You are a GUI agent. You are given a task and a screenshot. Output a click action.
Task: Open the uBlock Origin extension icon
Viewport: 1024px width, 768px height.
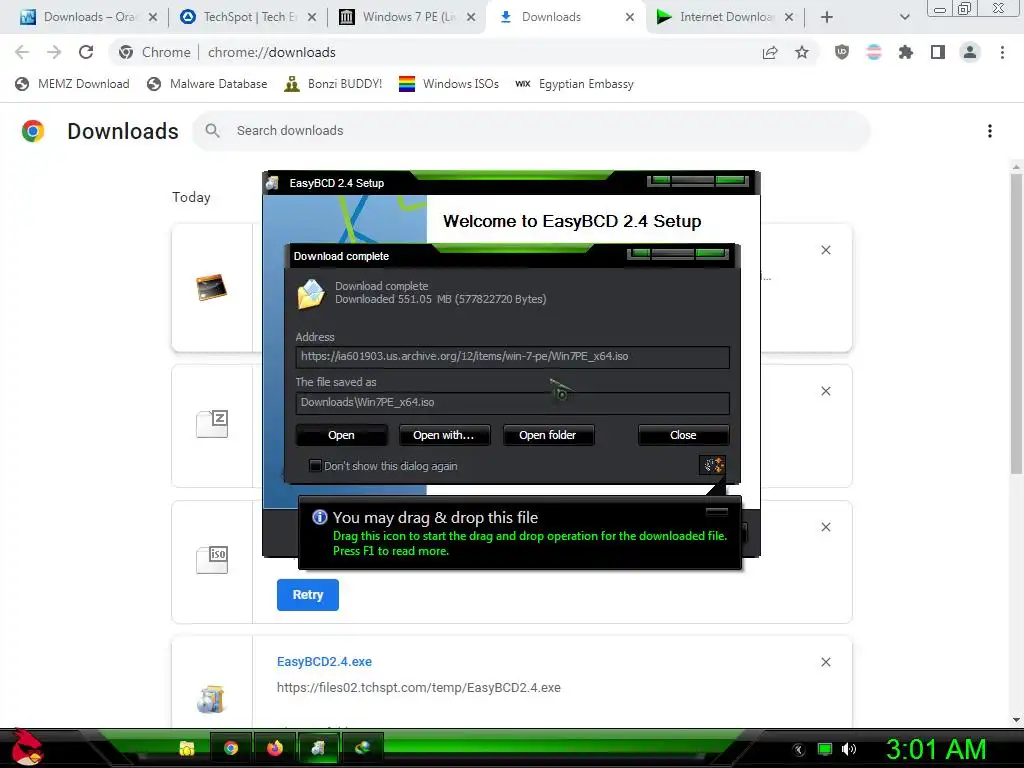pos(842,52)
